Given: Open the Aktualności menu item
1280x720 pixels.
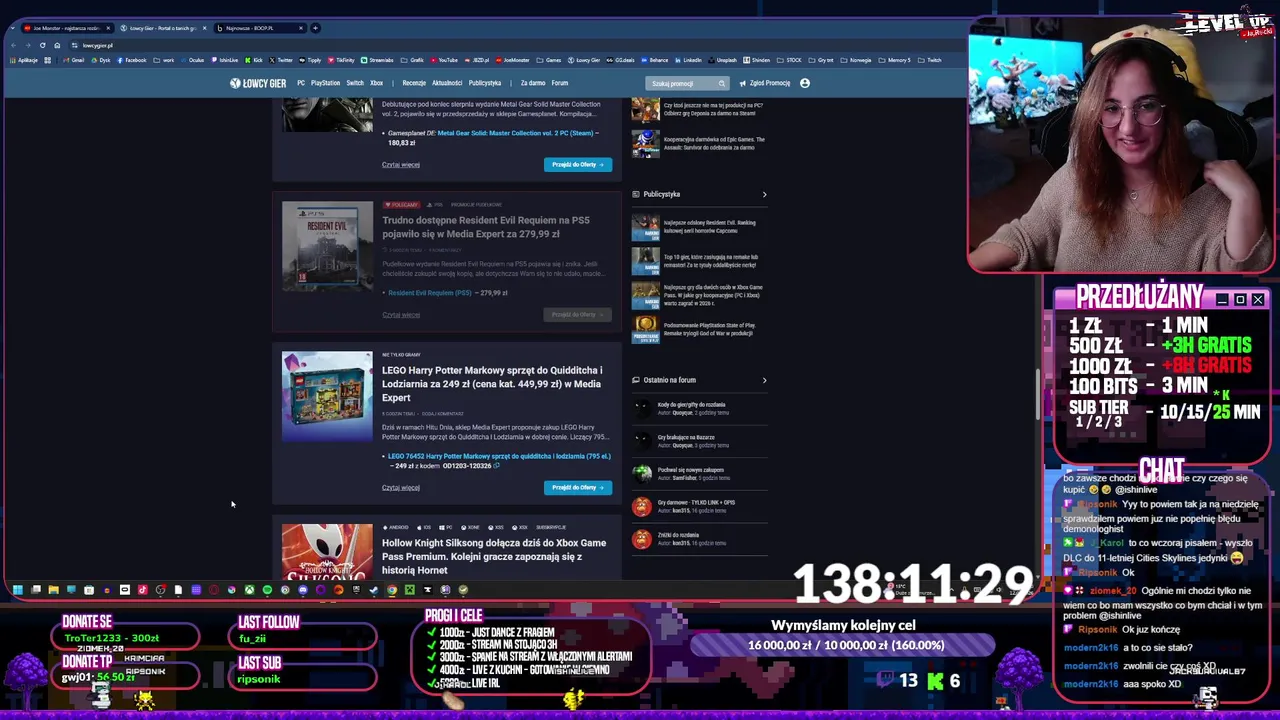Looking at the screenshot, I should click(447, 83).
